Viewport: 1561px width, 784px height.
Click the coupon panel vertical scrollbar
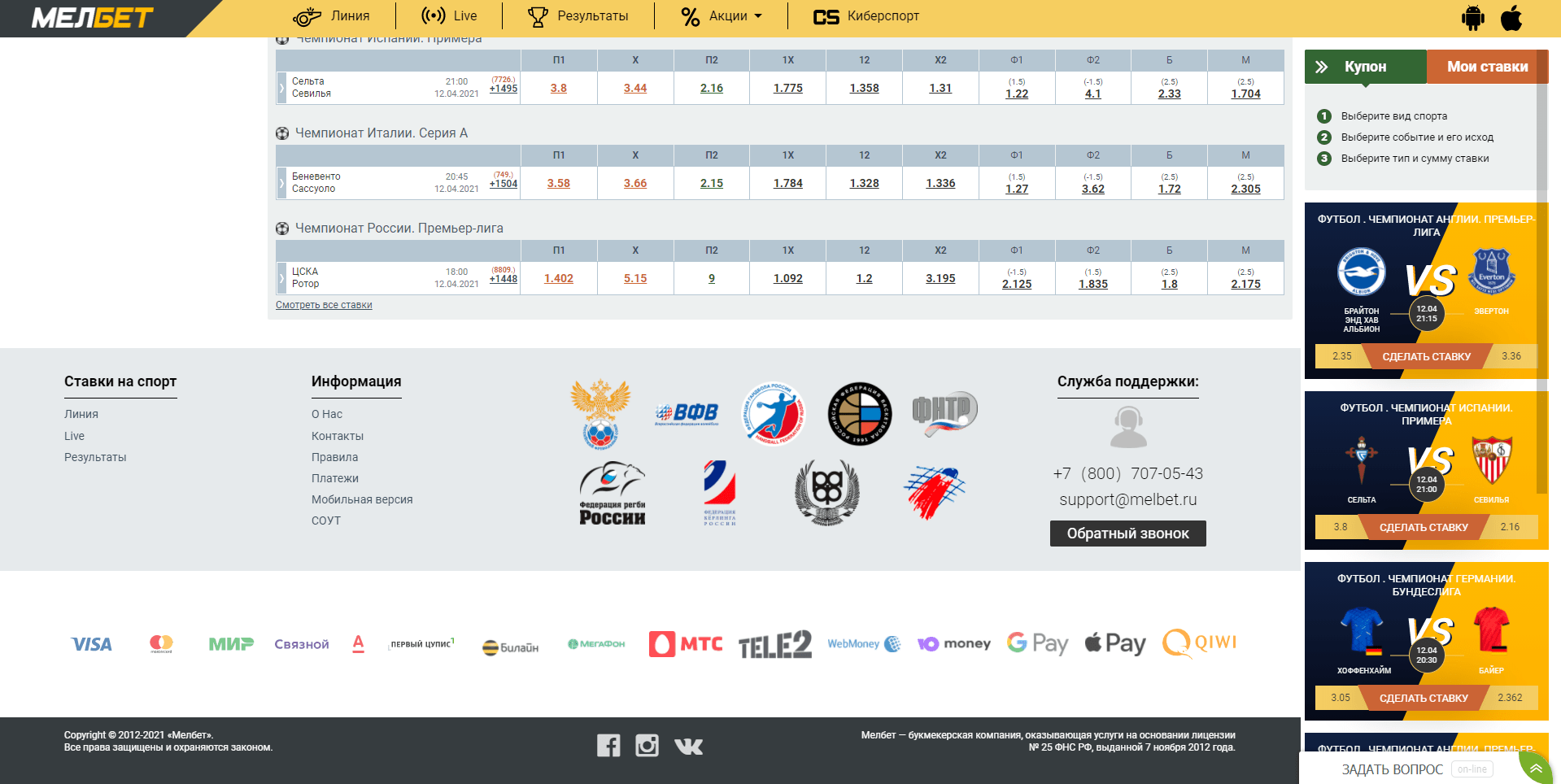point(1541,272)
